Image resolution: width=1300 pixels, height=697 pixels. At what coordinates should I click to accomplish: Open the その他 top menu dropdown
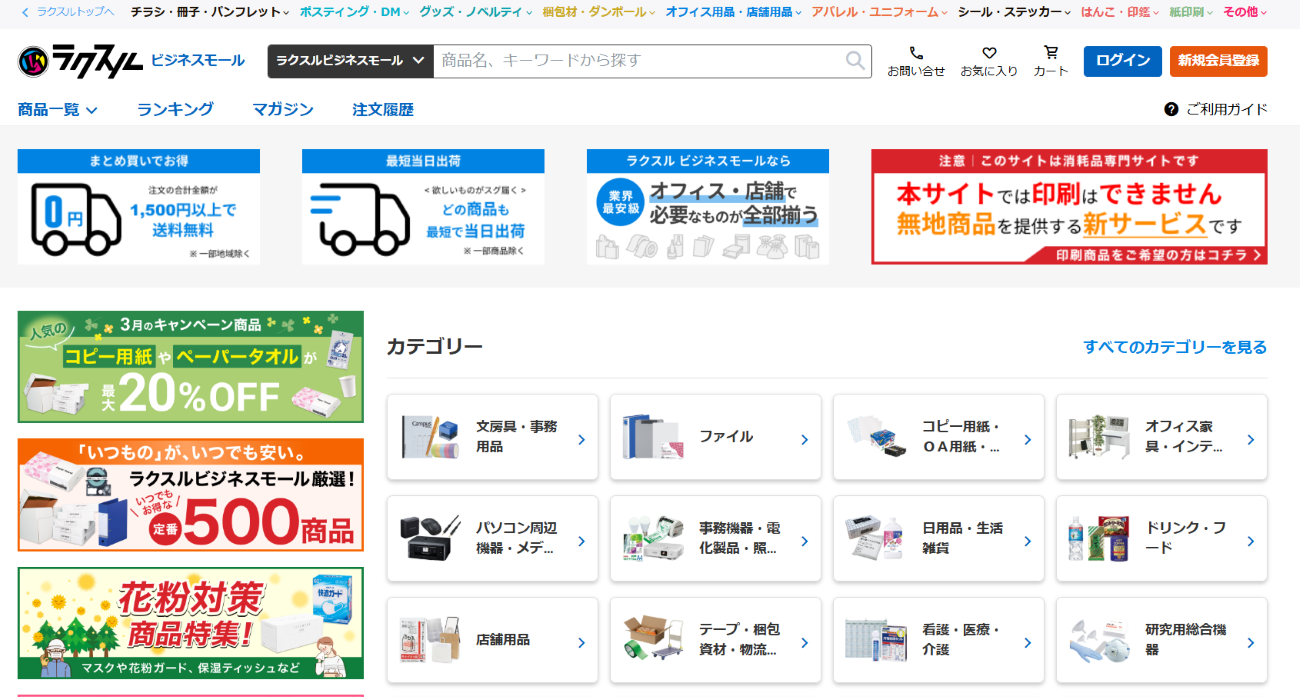1244,12
